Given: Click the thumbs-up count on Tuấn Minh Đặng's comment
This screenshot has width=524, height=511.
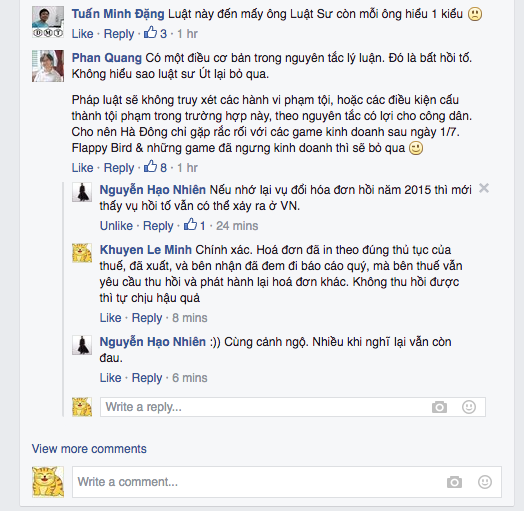Looking at the screenshot, I should point(155,33).
